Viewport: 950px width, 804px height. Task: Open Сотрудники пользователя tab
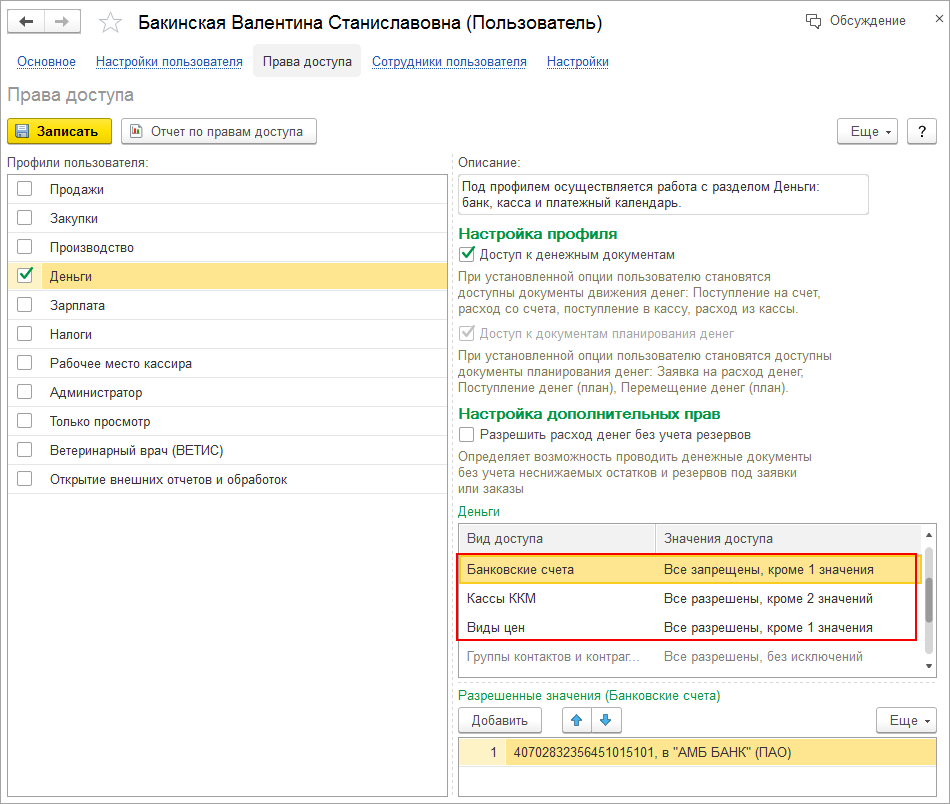click(449, 62)
